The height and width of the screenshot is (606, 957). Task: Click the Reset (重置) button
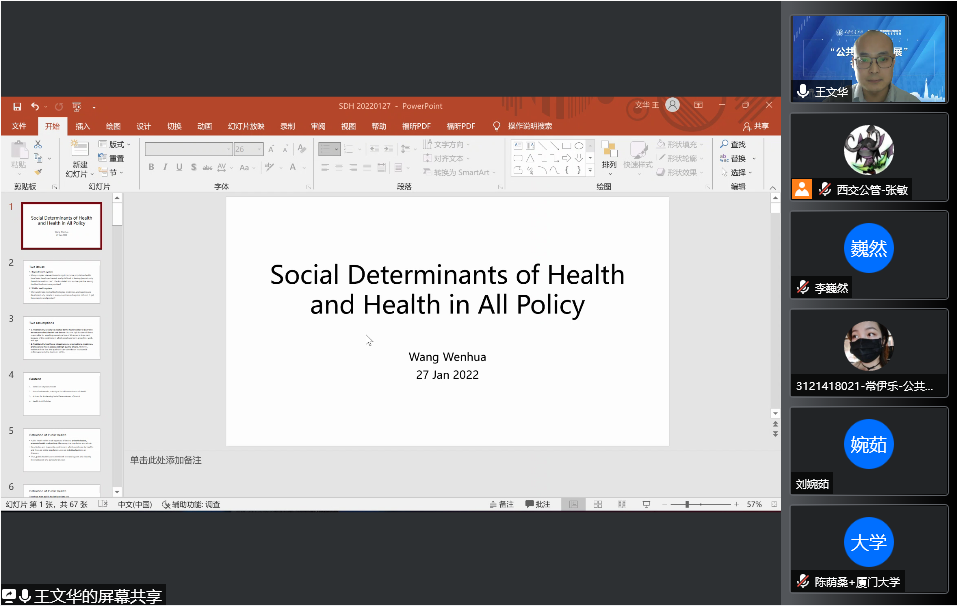pyautogui.click(x=112, y=159)
